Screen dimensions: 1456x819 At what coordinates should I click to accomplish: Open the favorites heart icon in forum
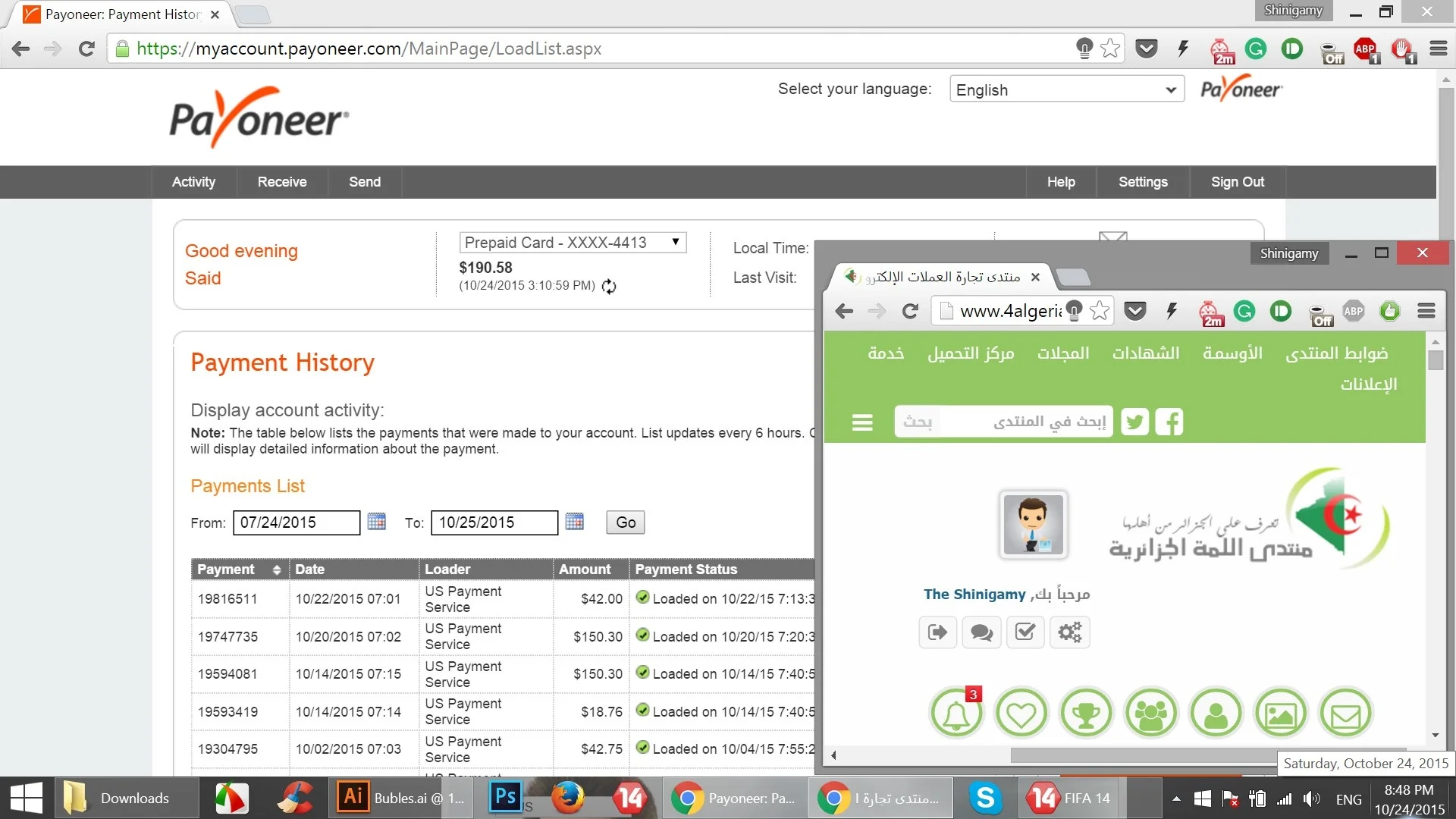coord(1021,714)
